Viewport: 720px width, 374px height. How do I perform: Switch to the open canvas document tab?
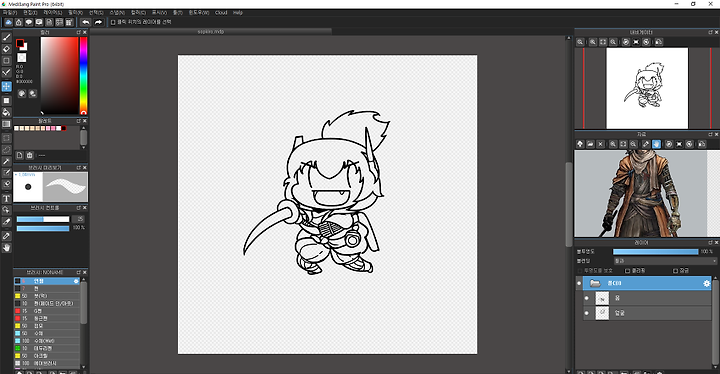click(x=211, y=32)
